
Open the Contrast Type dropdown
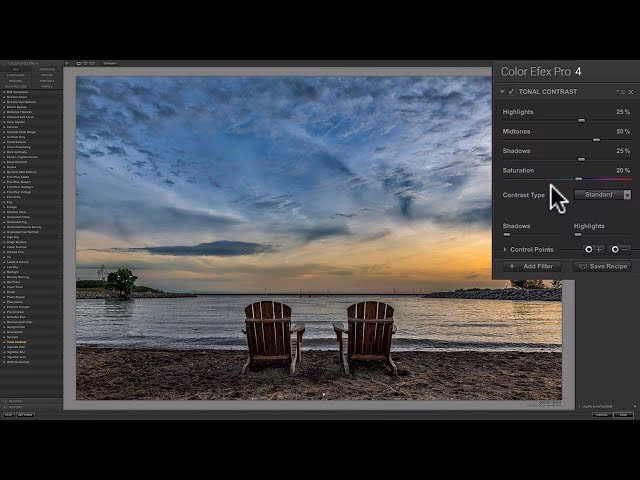pyautogui.click(x=603, y=195)
